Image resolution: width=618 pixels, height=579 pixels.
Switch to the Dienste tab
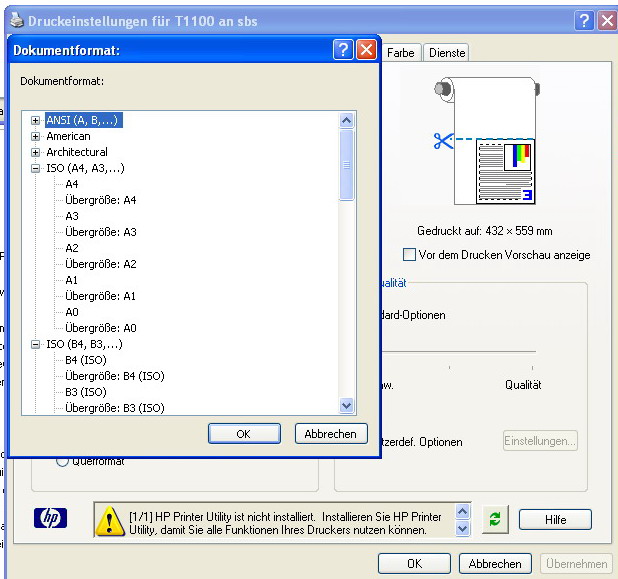point(447,53)
